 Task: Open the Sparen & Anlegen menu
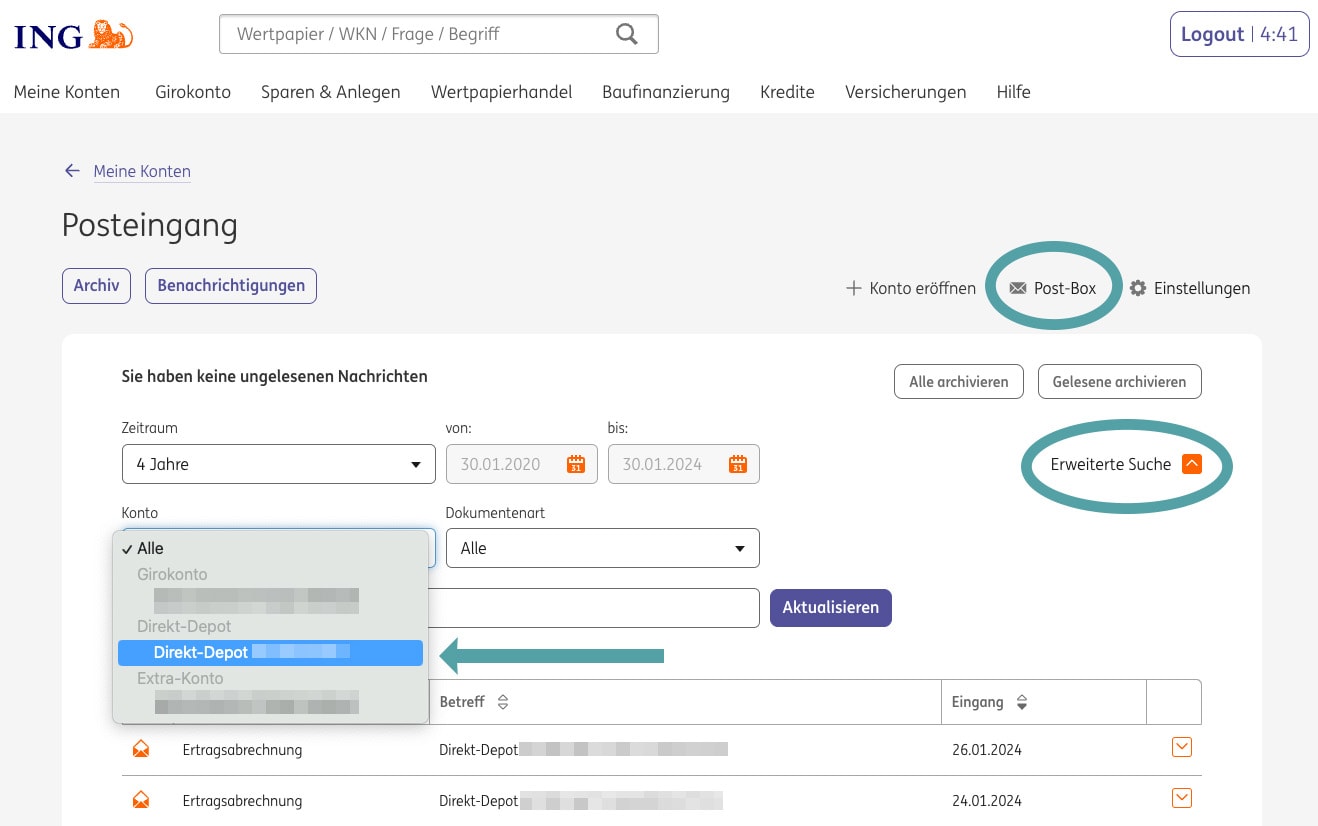click(x=331, y=92)
